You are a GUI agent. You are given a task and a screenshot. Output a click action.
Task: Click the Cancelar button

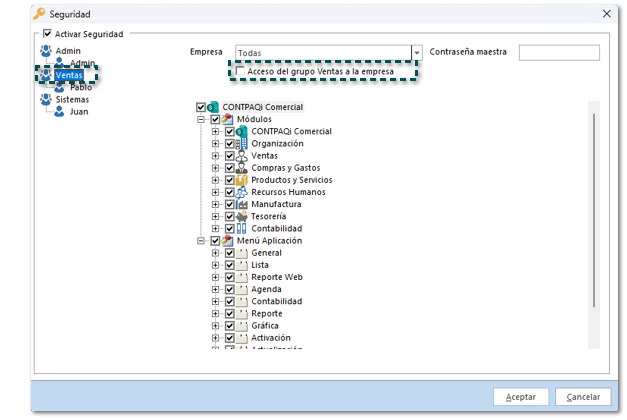pos(583,397)
